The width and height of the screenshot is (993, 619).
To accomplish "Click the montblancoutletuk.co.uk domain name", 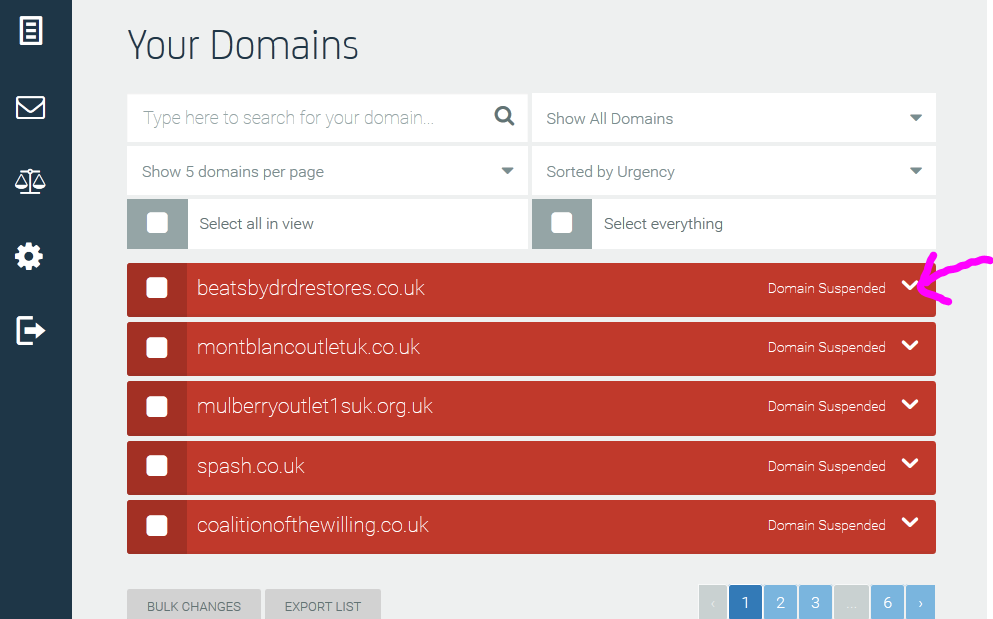I will click(308, 347).
